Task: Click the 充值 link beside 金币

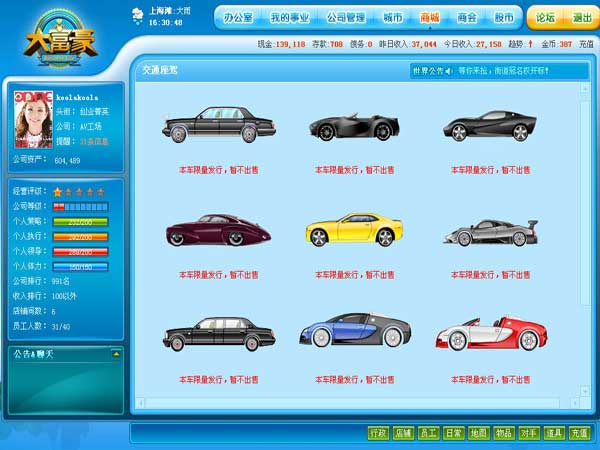Action: (x=586, y=44)
